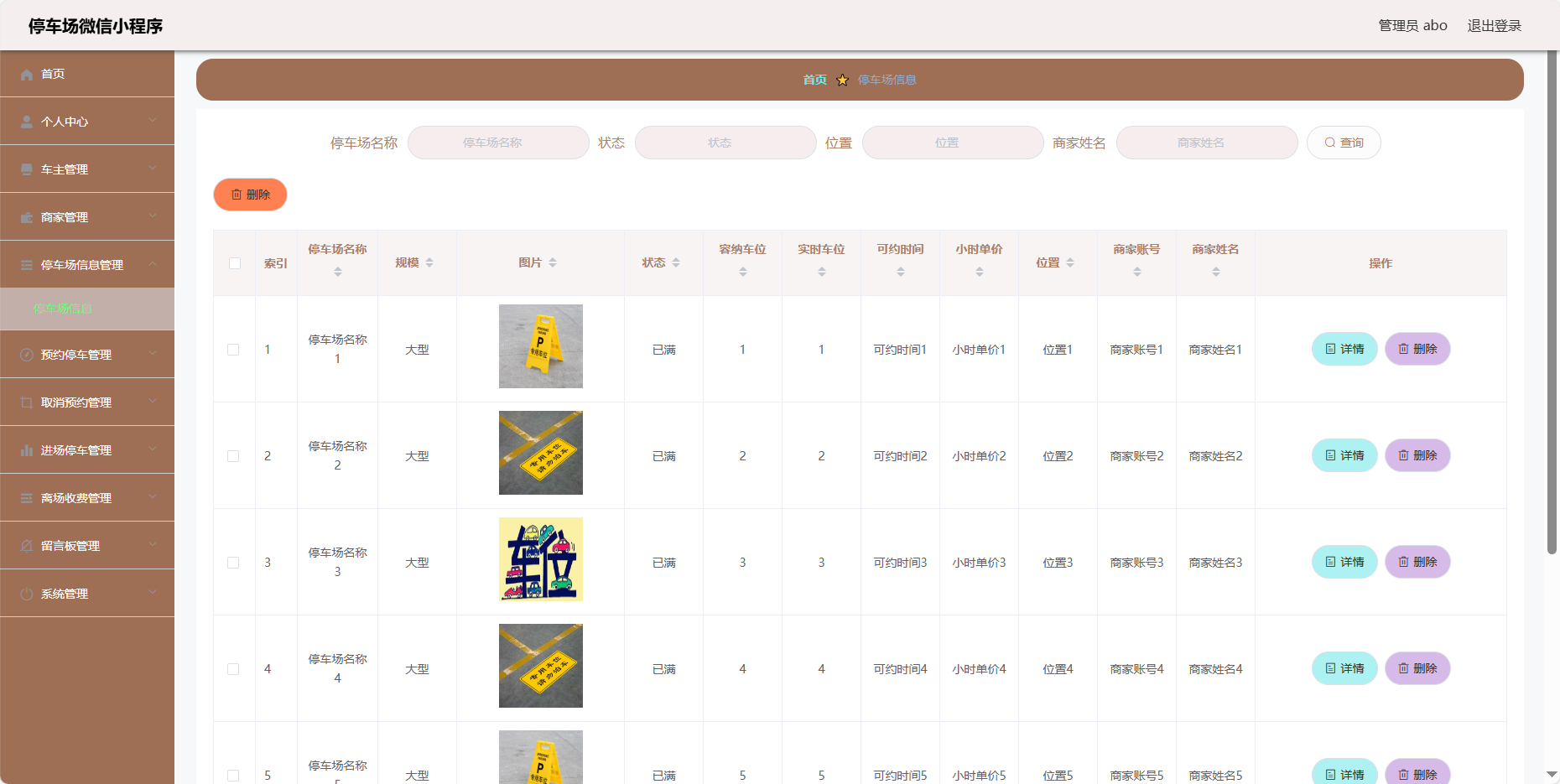Click the icon beside 离场收费管理
Screen dimensions: 1560x784
click(27, 499)
